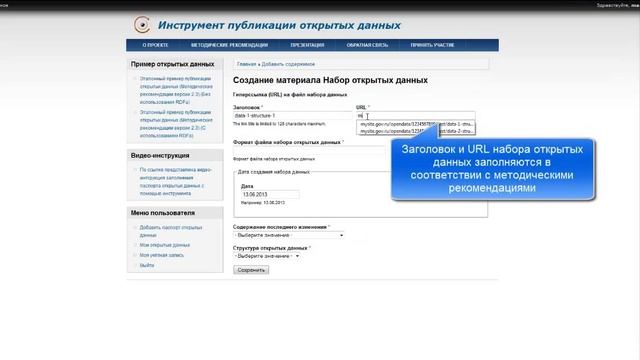This screenshot has width=640, height=360.
Task: Pick second URL suggestion ending data-2-stru
Action: click(x=416, y=131)
